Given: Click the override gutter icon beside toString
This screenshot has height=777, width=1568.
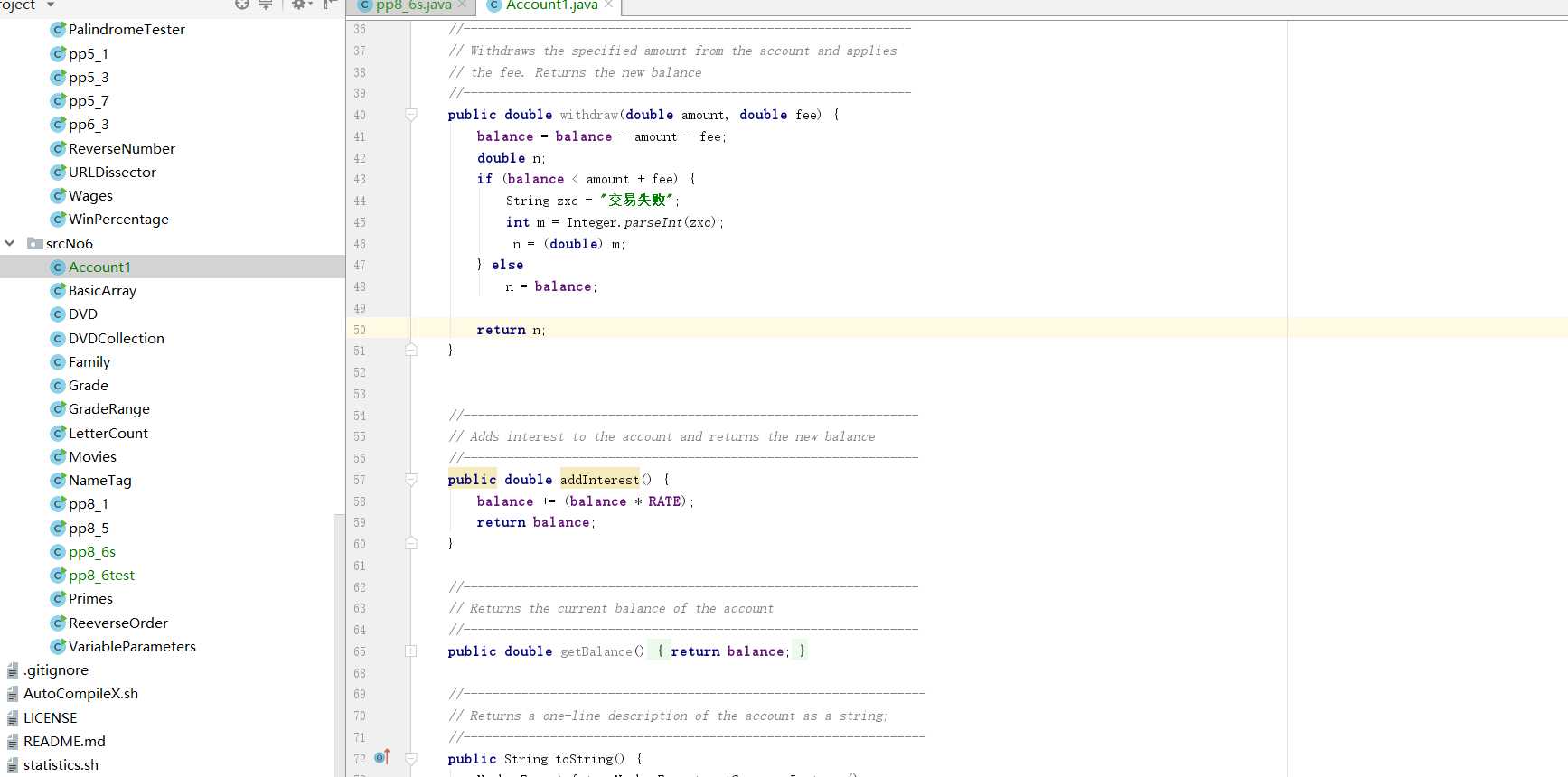Looking at the screenshot, I should [381, 757].
